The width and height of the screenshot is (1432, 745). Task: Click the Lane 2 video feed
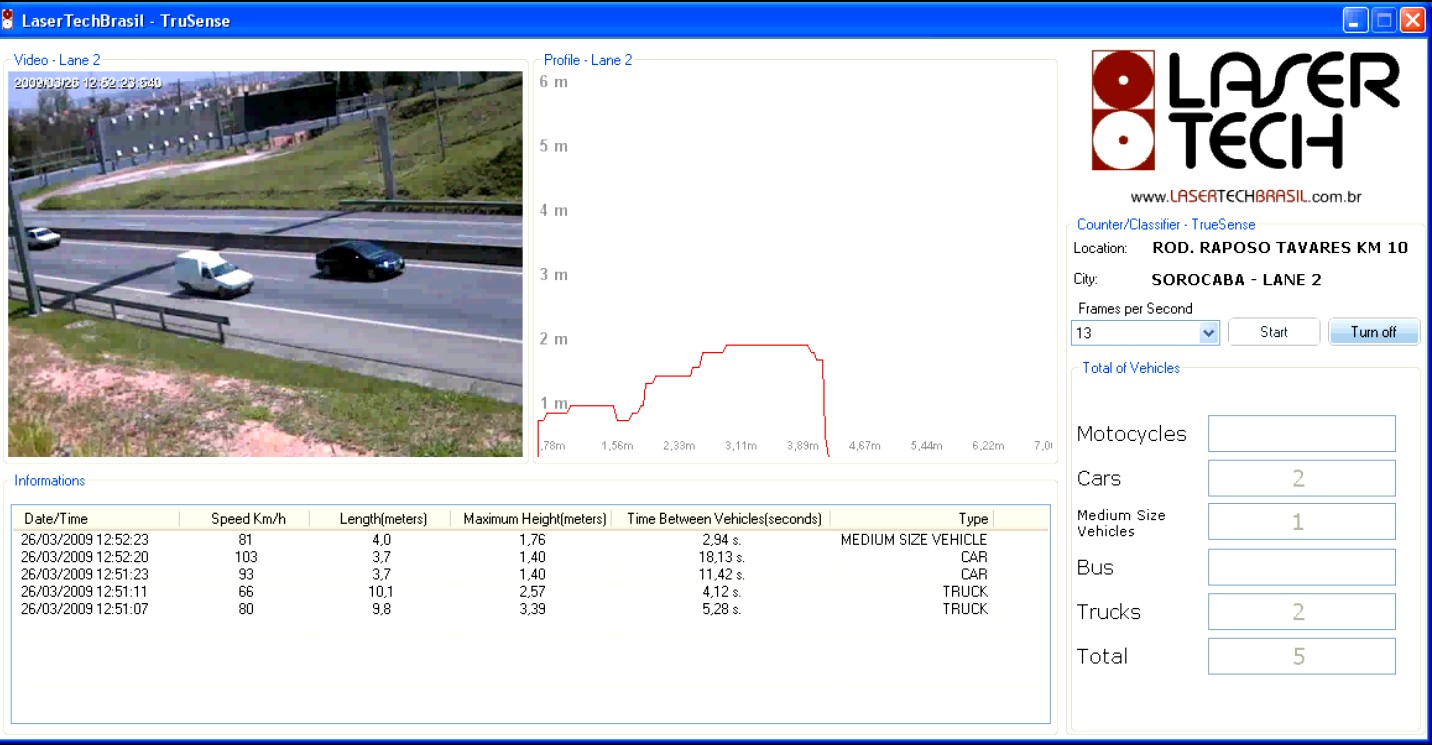(x=265, y=264)
